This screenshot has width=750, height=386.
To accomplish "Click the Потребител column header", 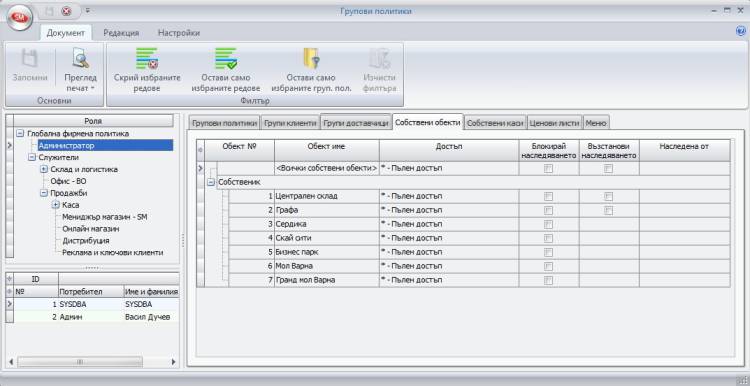I will pos(90,291).
